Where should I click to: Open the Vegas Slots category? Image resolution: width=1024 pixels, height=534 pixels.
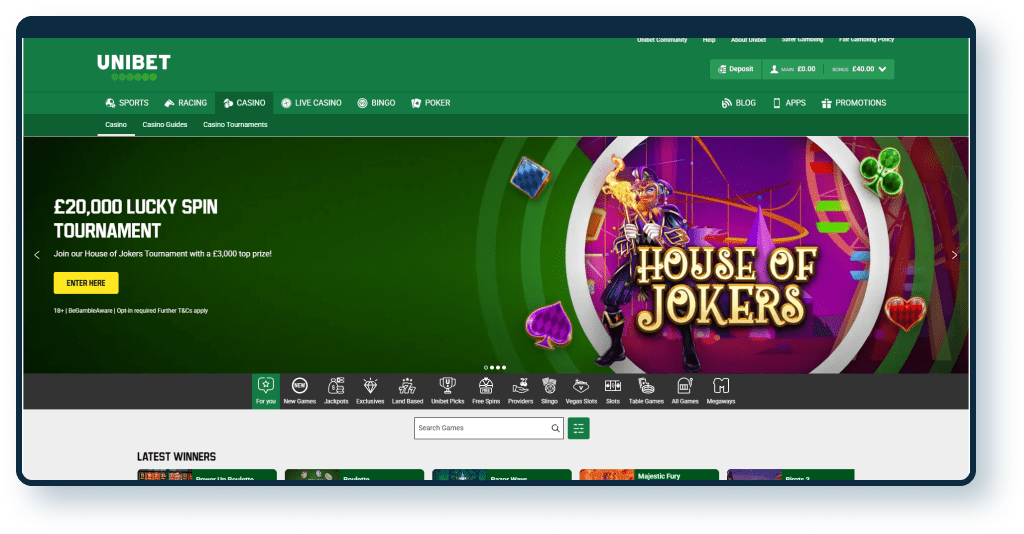coord(581,391)
